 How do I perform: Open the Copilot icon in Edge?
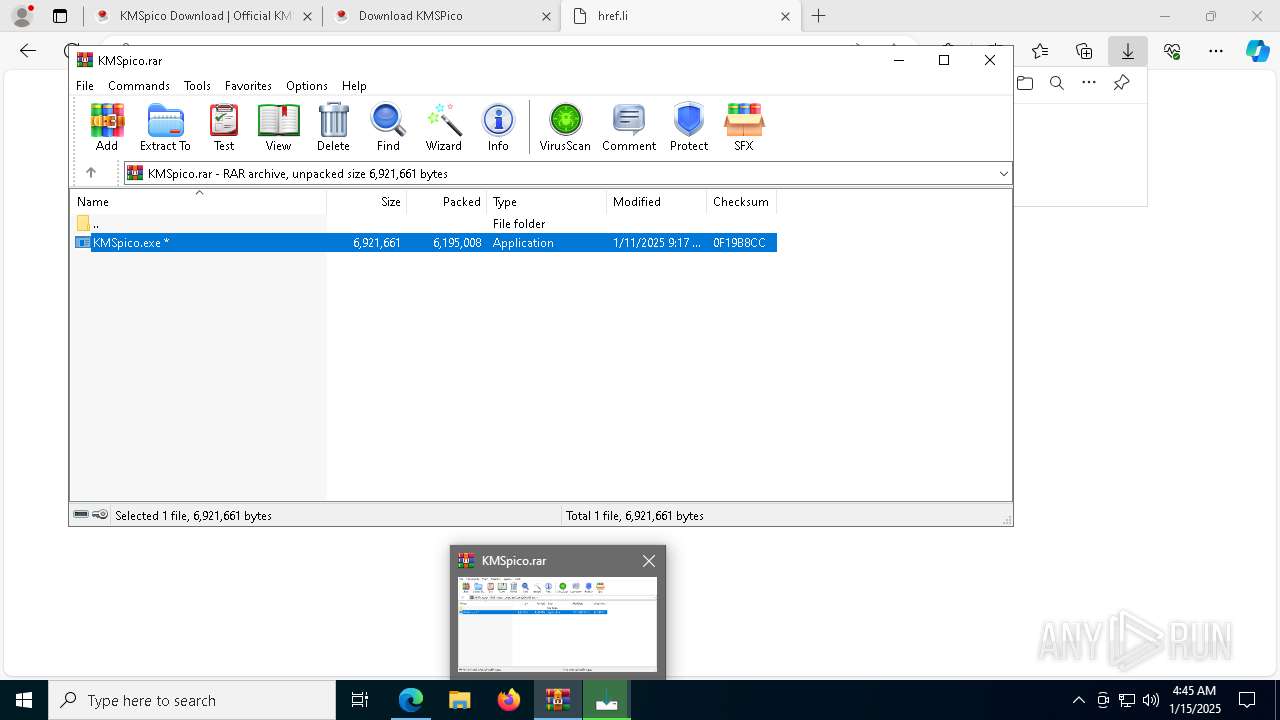pyautogui.click(x=1258, y=51)
